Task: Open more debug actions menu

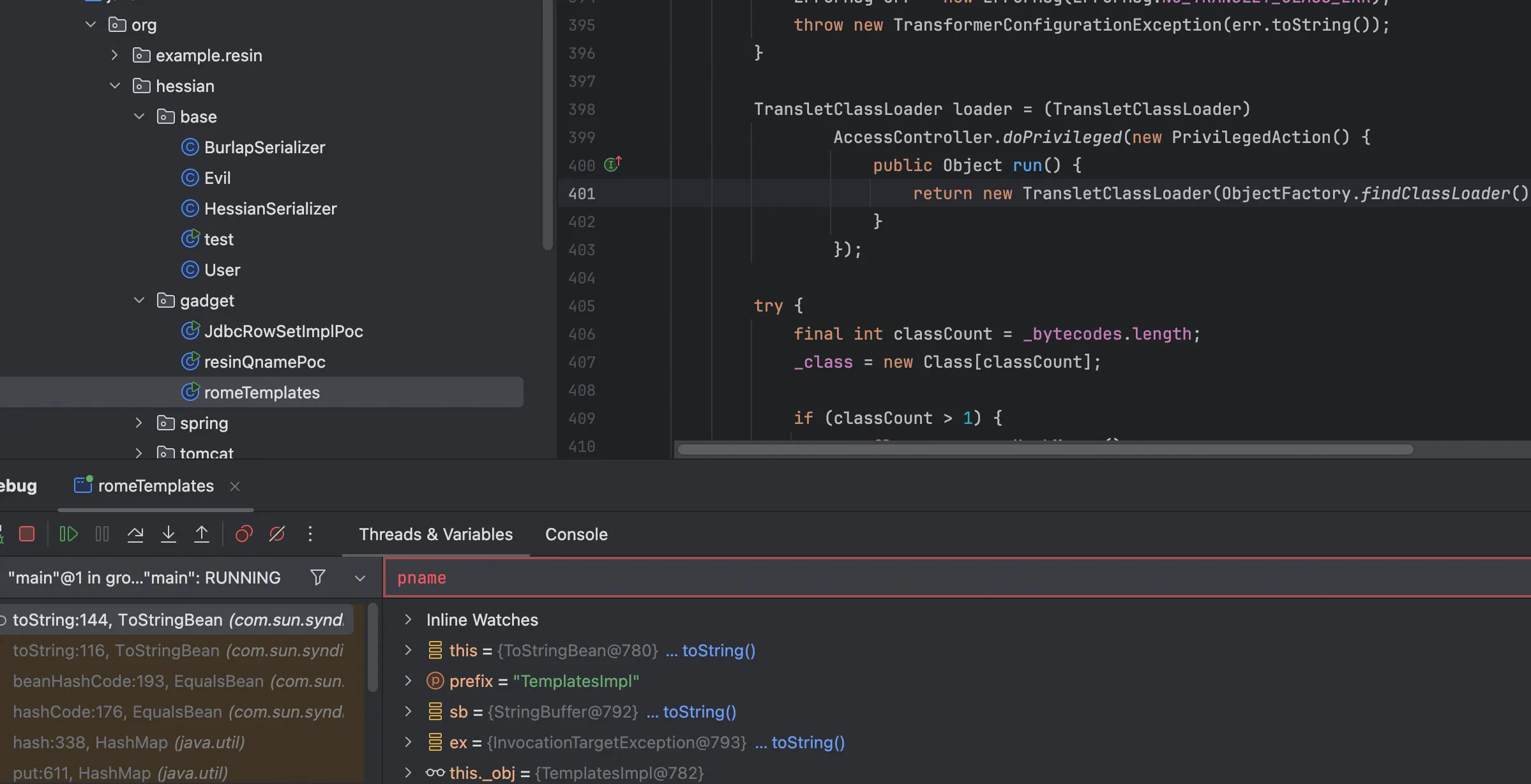Action: (x=310, y=534)
